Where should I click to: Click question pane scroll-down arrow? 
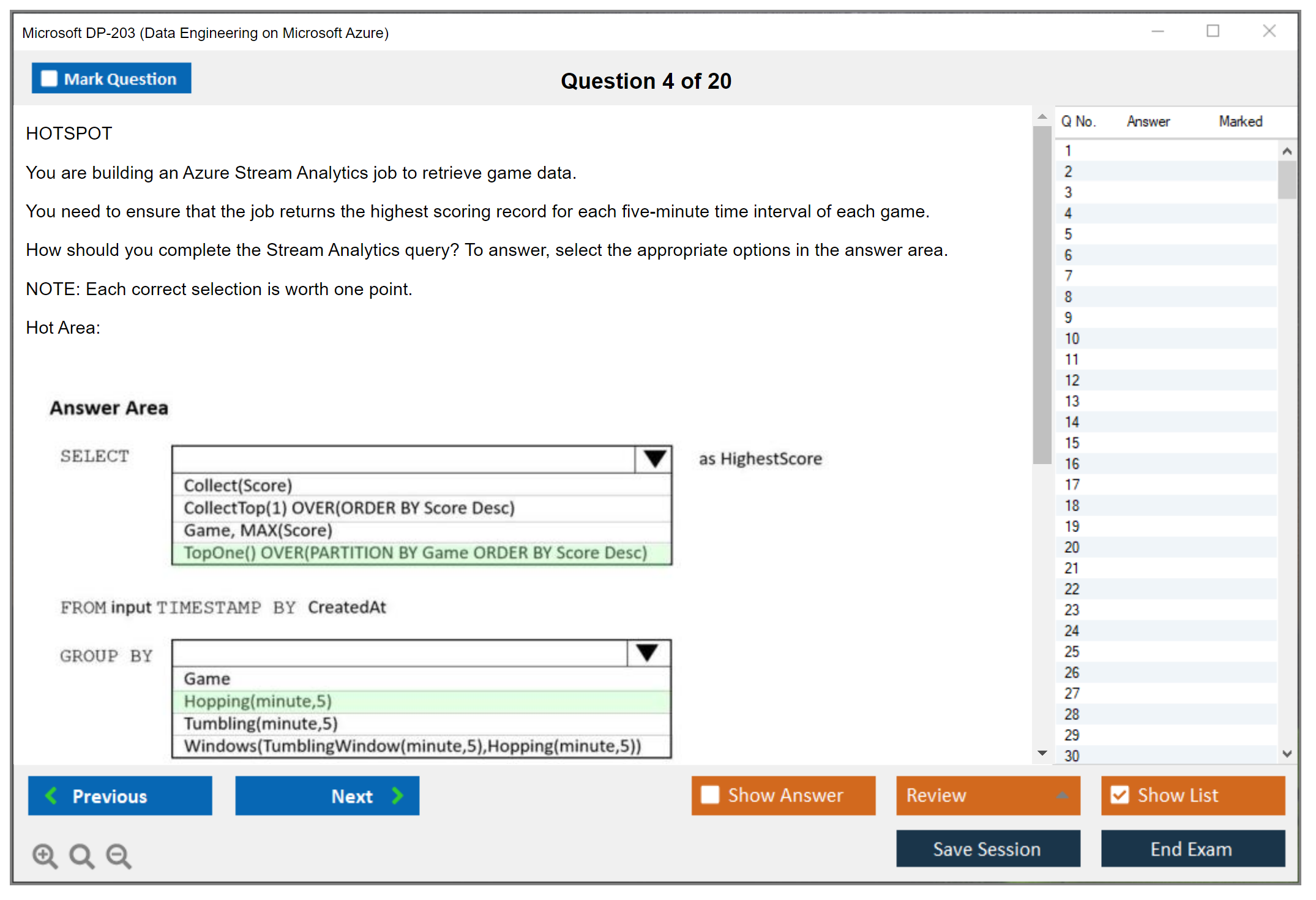(x=1042, y=752)
